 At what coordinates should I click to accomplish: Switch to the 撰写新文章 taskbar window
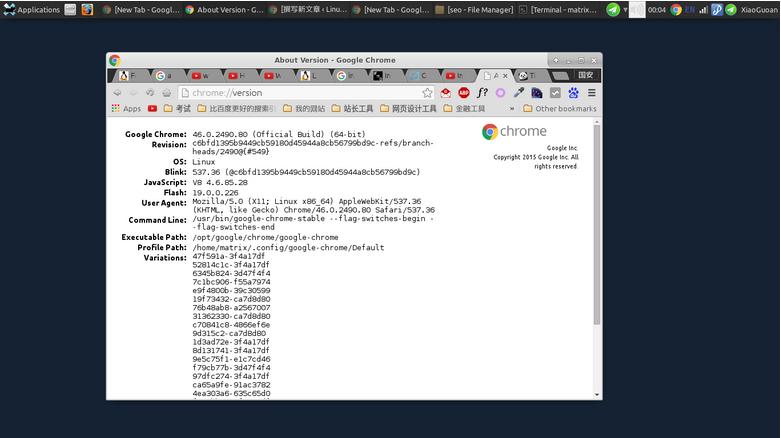point(307,9)
